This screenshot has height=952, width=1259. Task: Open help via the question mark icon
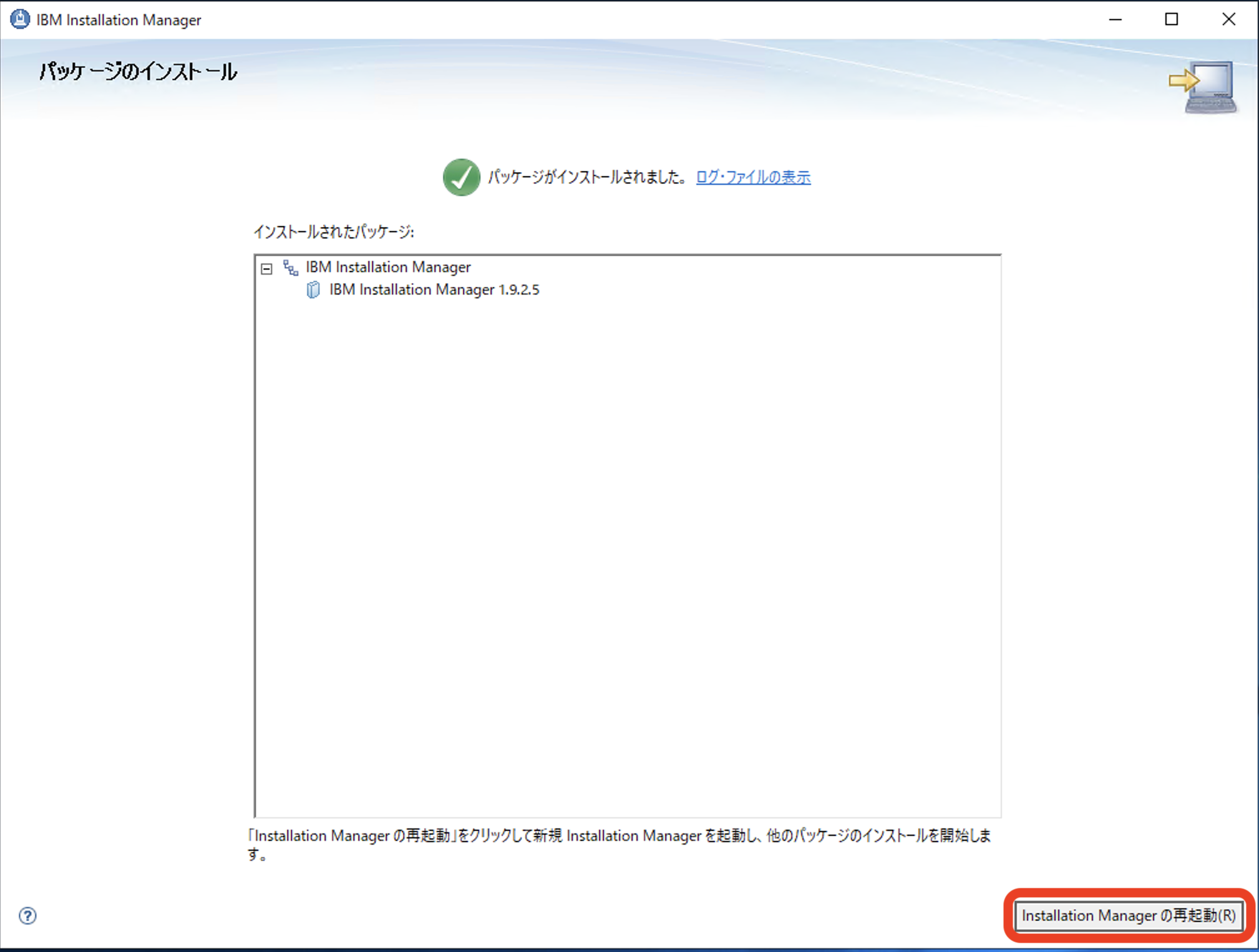(27, 916)
